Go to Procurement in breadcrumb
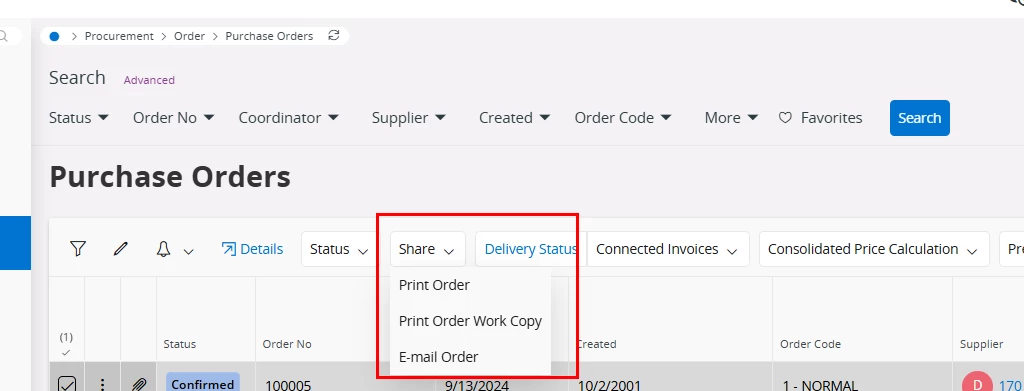The image size is (1024, 391). pos(120,36)
